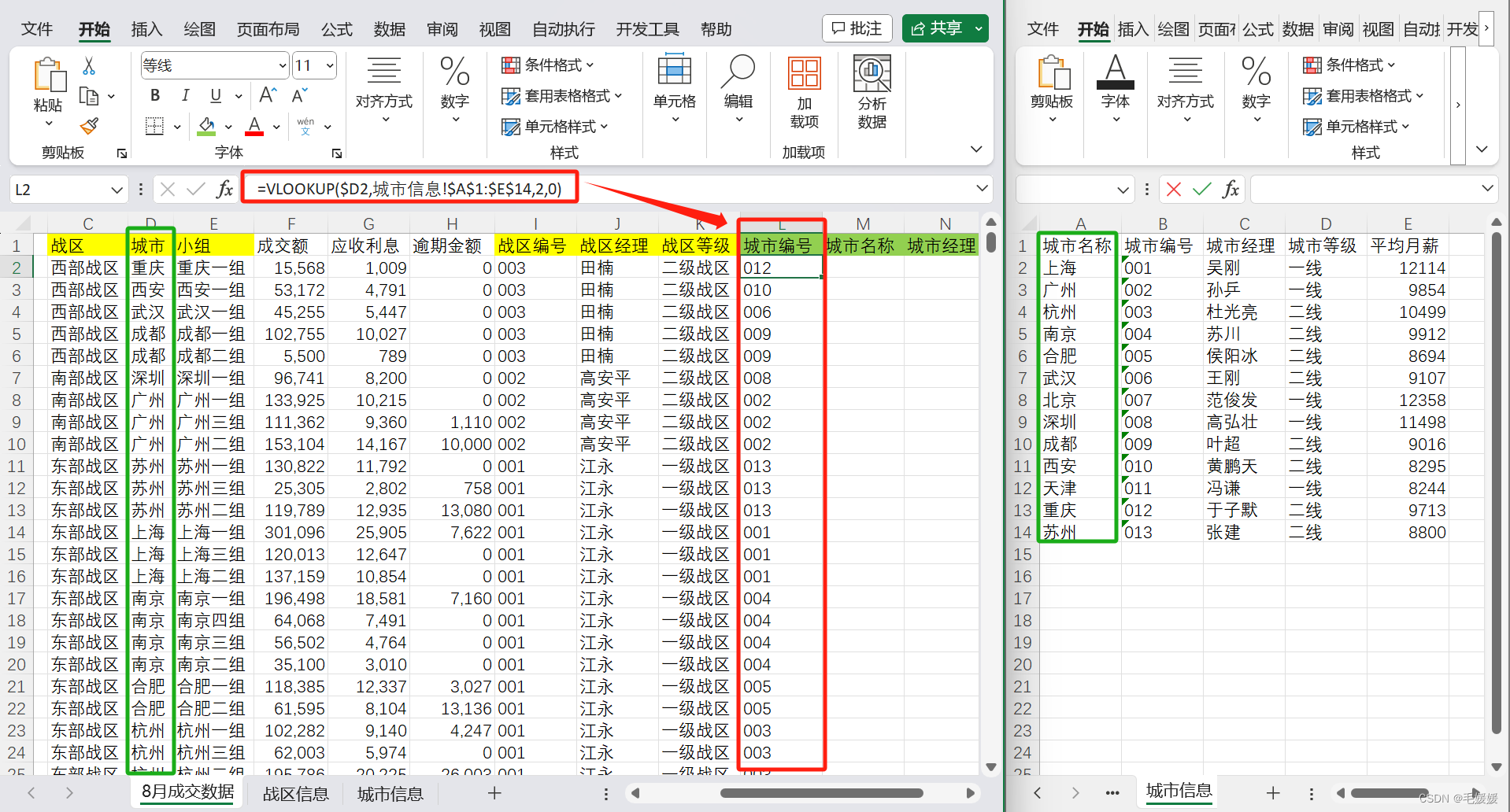Add a new sheet in left window

pos(494,793)
